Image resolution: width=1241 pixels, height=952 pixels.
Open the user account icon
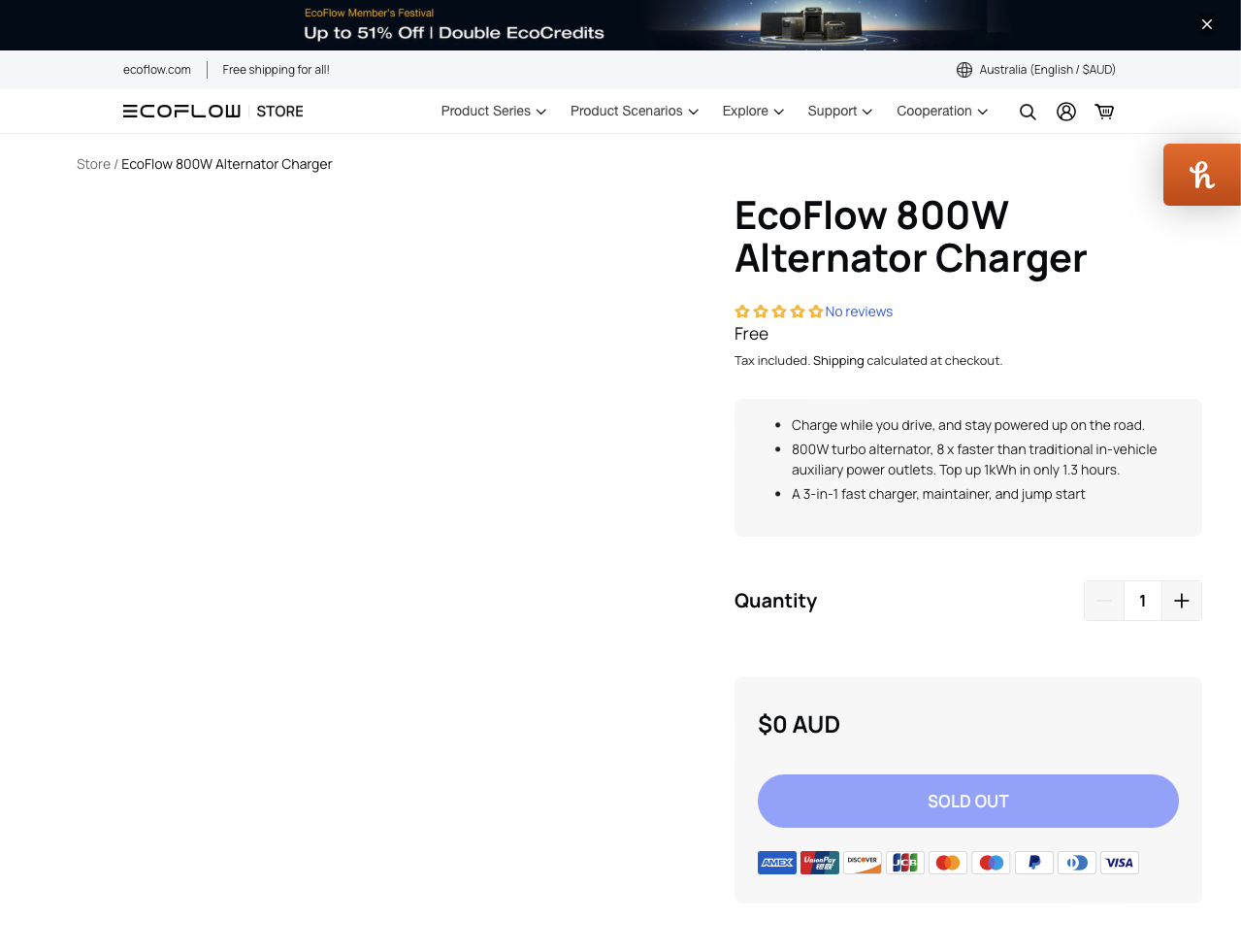click(x=1066, y=112)
